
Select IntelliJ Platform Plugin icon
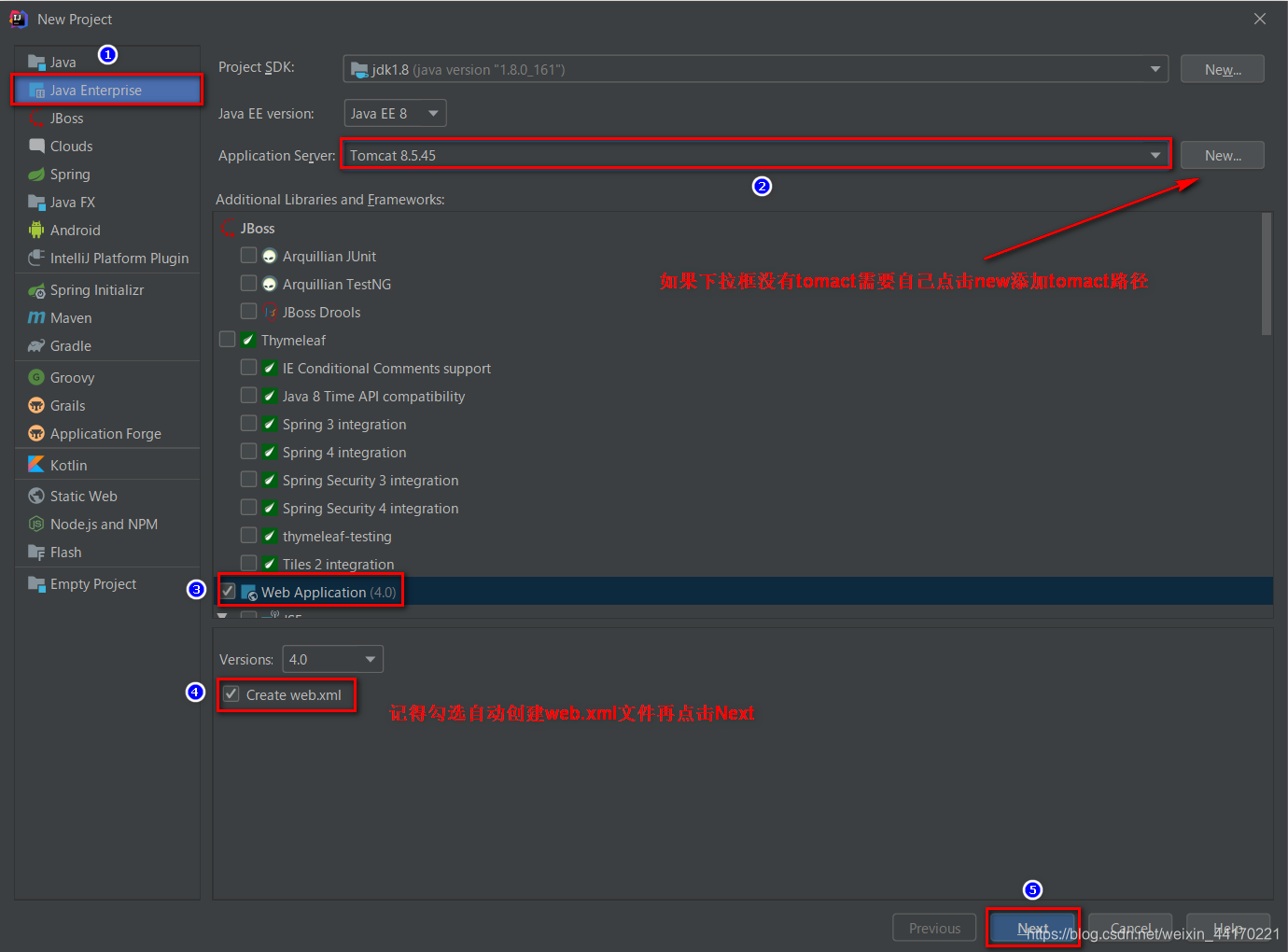click(36, 259)
